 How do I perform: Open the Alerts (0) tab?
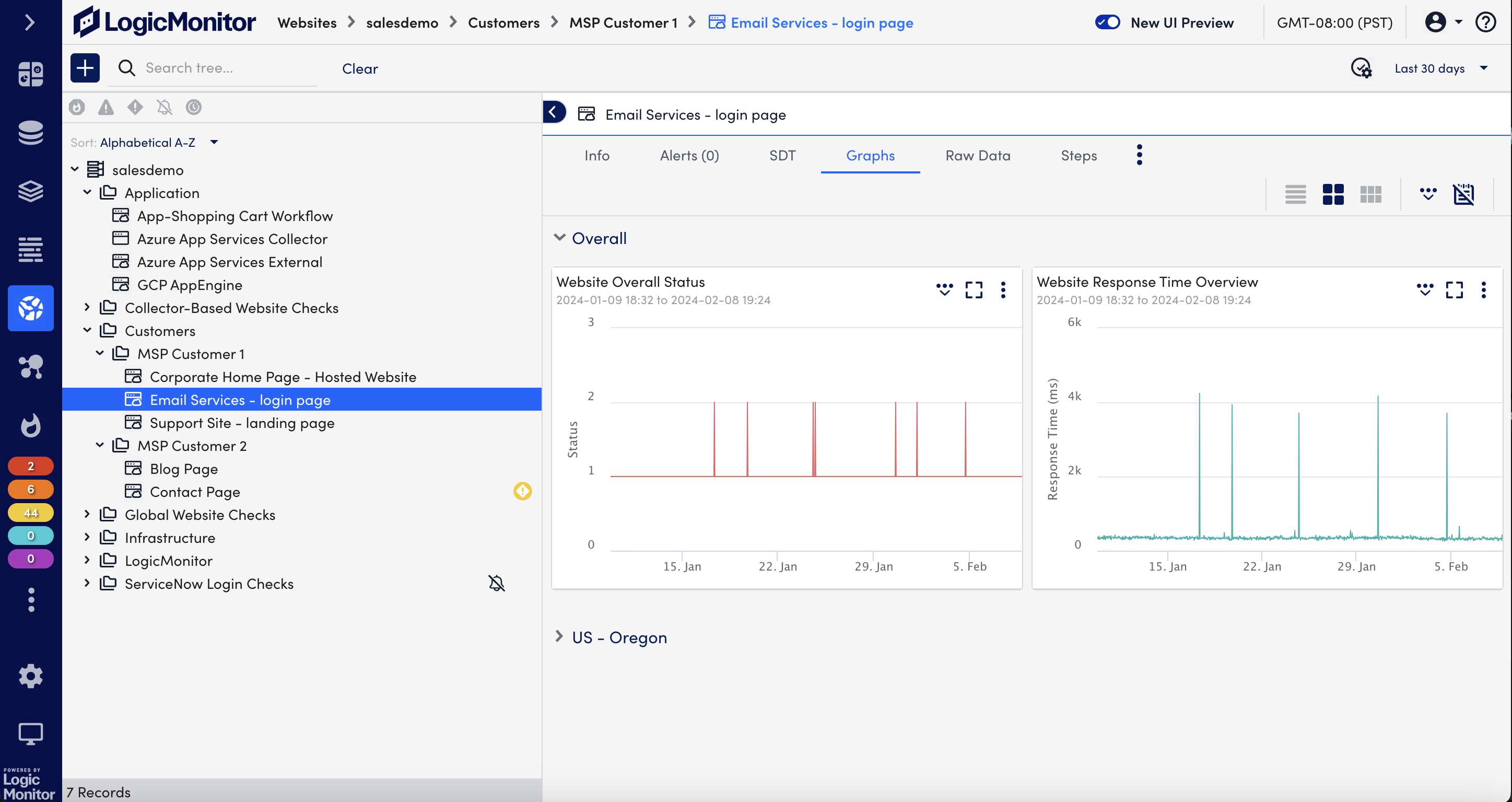click(x=689, y=156)
